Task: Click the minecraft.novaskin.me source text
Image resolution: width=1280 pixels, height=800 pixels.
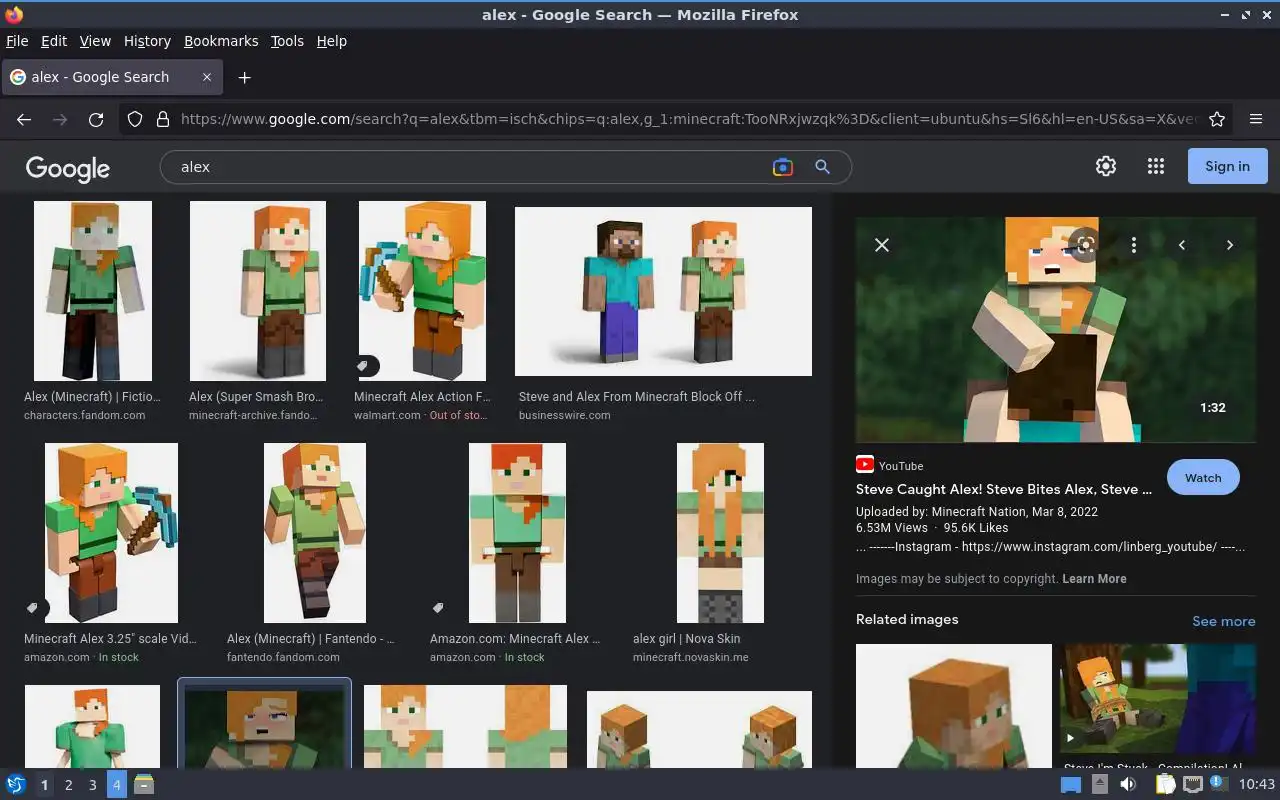Action: pos(691,657)
